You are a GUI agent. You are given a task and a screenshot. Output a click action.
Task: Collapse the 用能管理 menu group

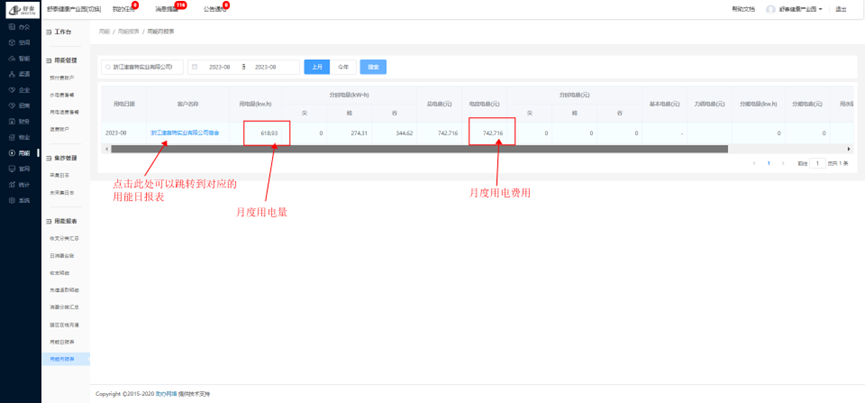62,60
